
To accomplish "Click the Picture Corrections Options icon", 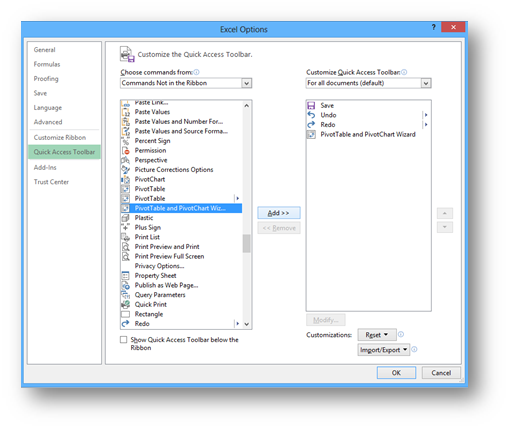I will point(126,170).
